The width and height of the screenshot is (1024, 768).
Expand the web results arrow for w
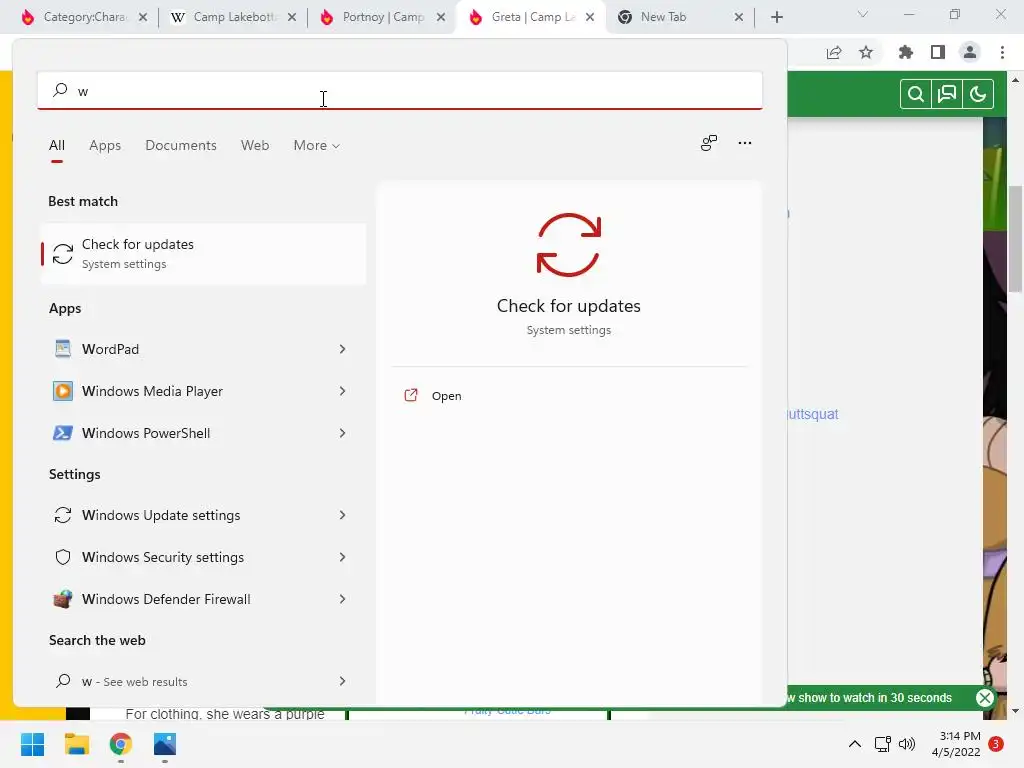(x=342, y=681)
